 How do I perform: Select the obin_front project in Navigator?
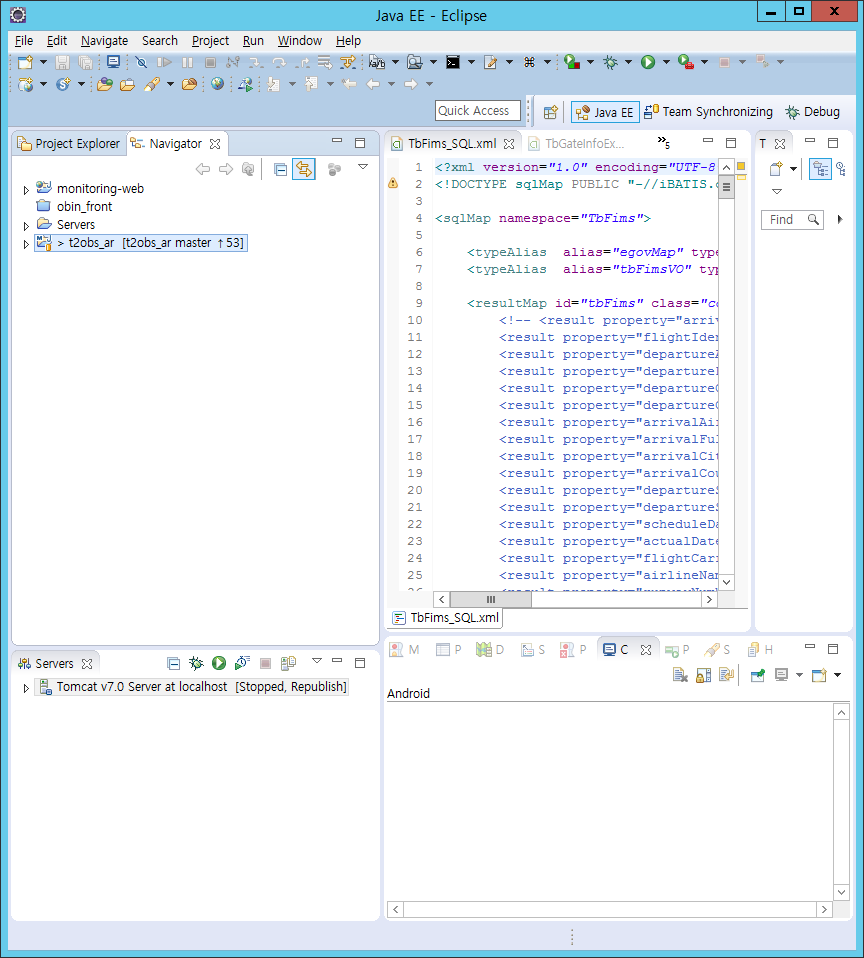84,207
